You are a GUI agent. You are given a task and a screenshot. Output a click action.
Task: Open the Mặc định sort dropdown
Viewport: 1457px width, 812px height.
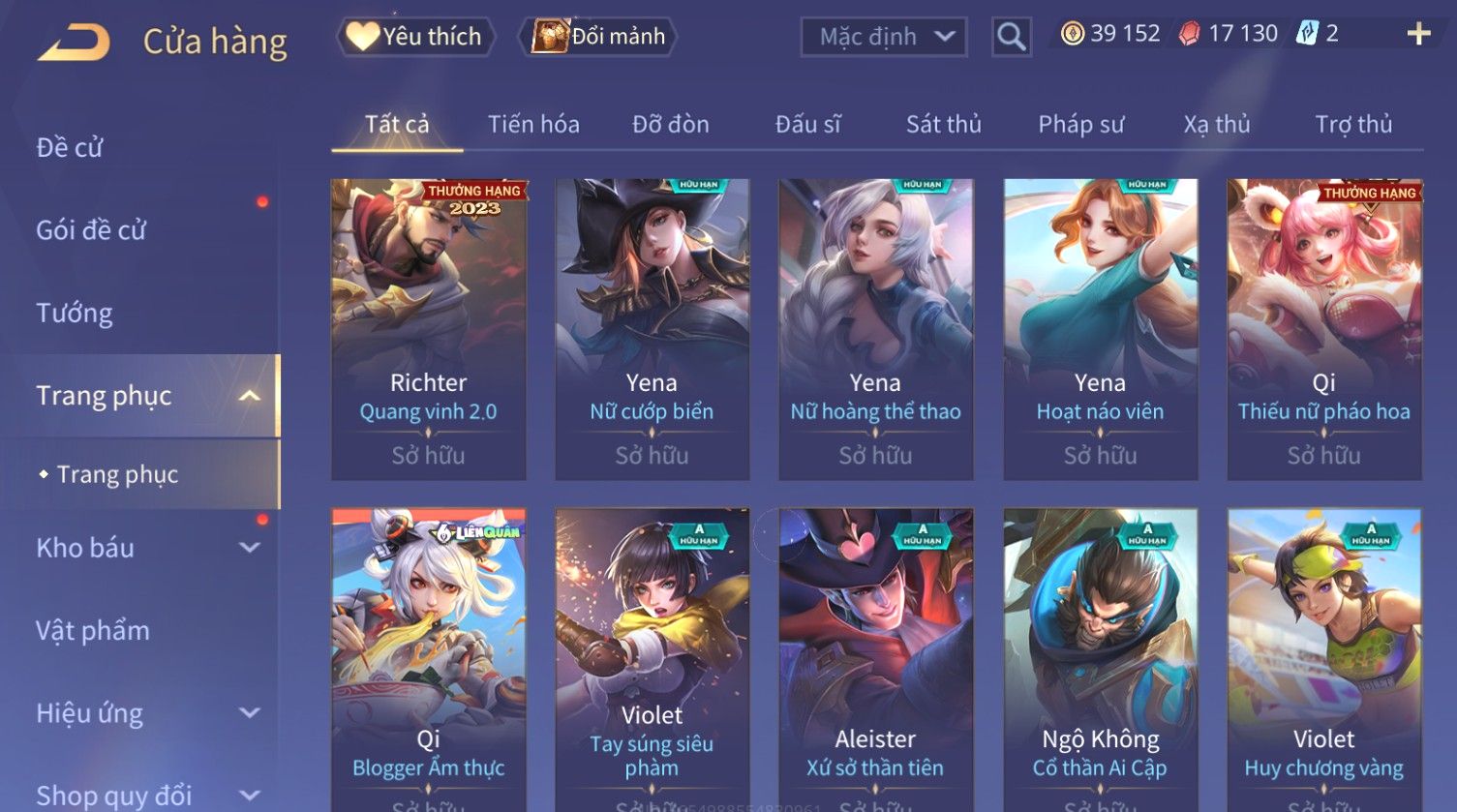pos(884,37)
